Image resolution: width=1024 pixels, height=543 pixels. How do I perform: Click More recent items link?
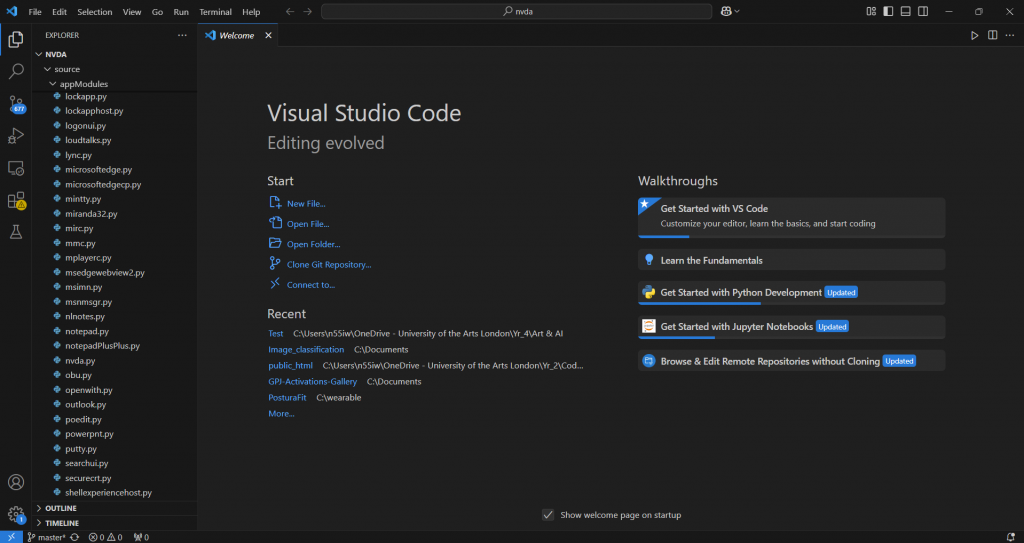281,414
